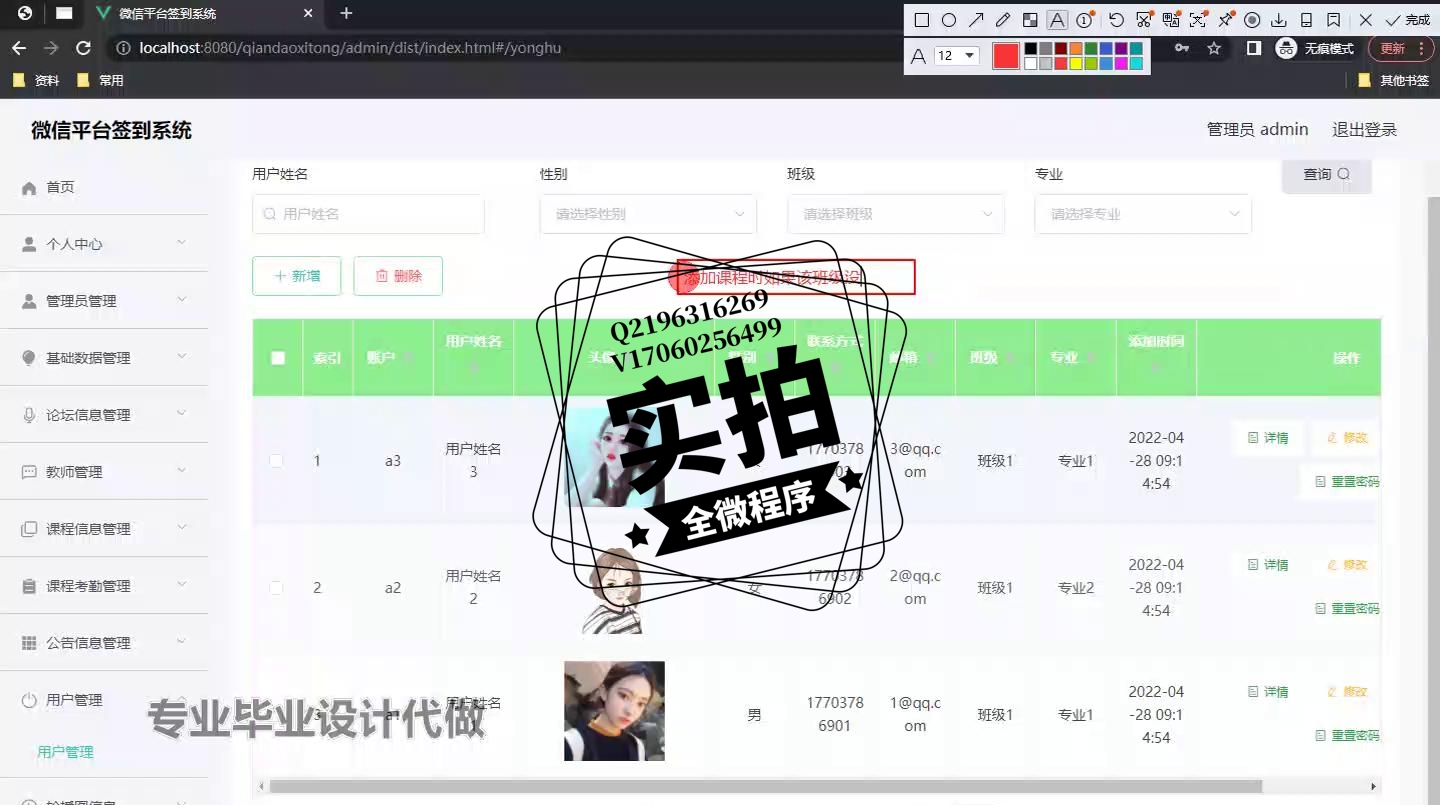Click the bookmark icon in capture toolbar

pos(1333,20)
